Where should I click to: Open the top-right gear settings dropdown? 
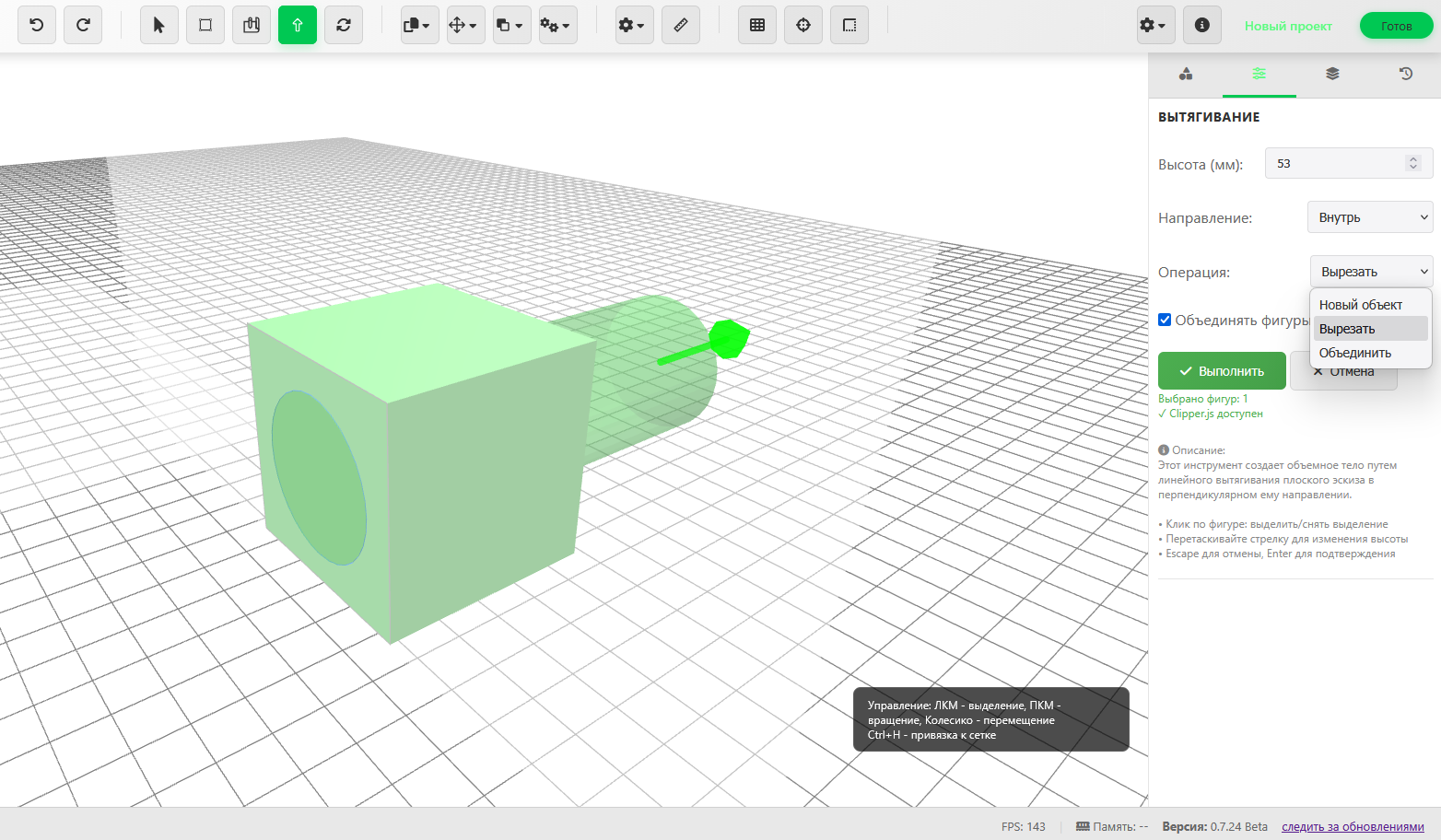point(1153,26)
